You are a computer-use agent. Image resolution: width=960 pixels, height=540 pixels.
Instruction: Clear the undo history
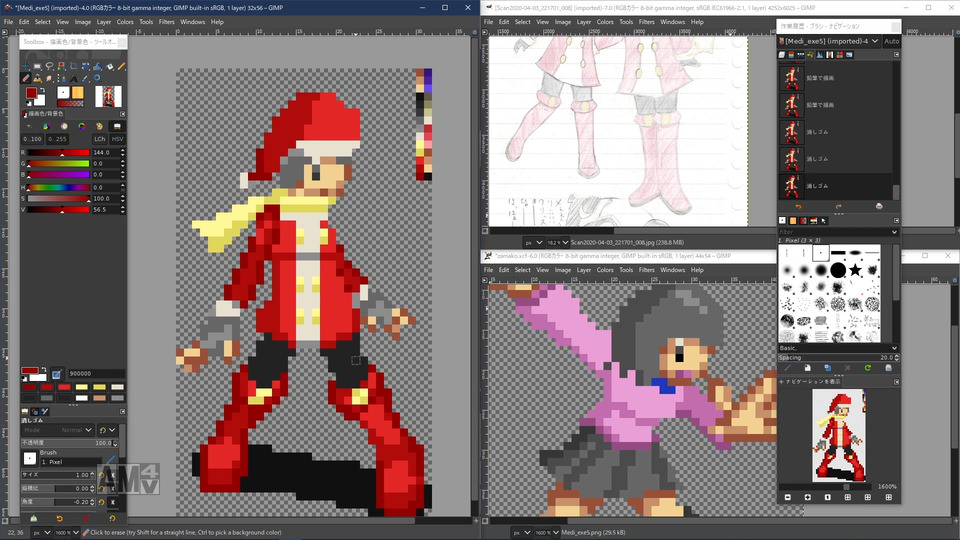coord(879,206)
